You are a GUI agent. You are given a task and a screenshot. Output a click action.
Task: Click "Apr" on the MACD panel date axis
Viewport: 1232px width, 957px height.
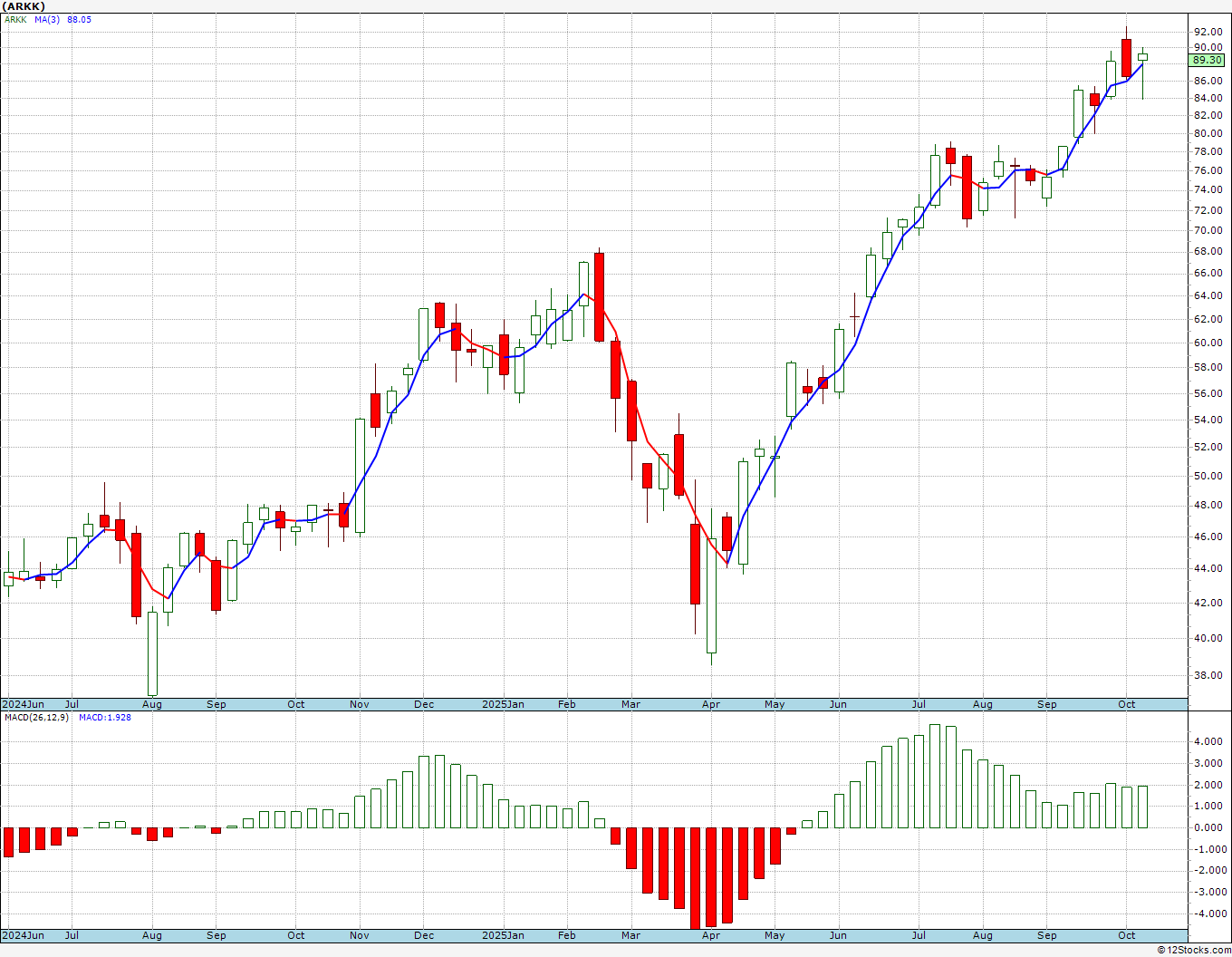point(710,935)
